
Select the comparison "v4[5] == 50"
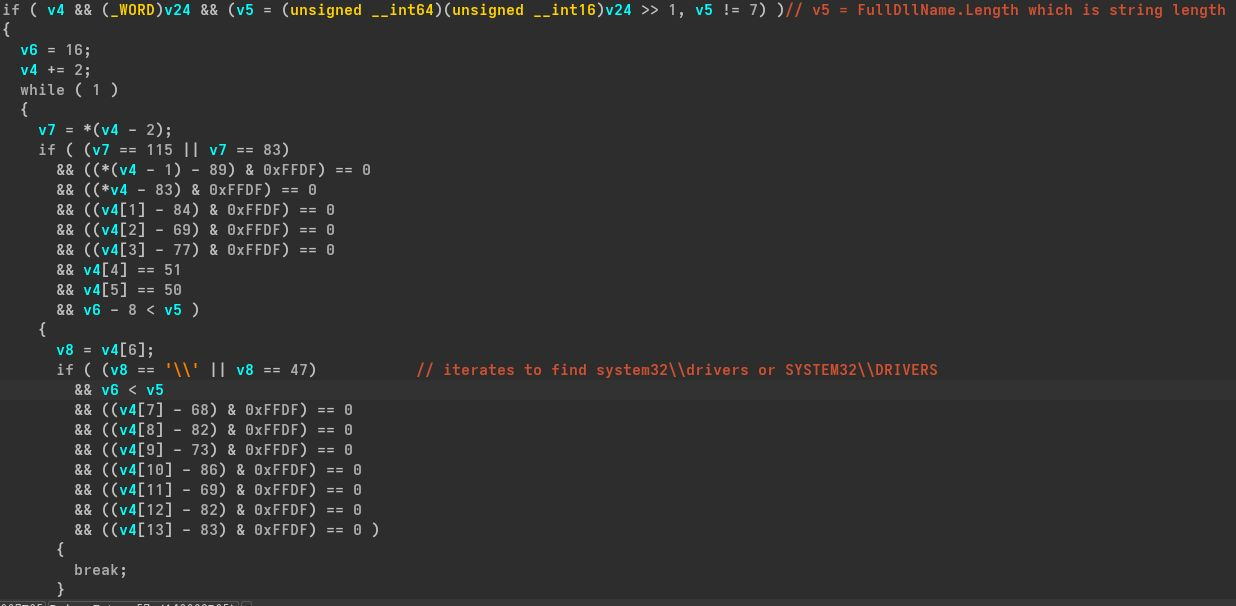[132, 290]
